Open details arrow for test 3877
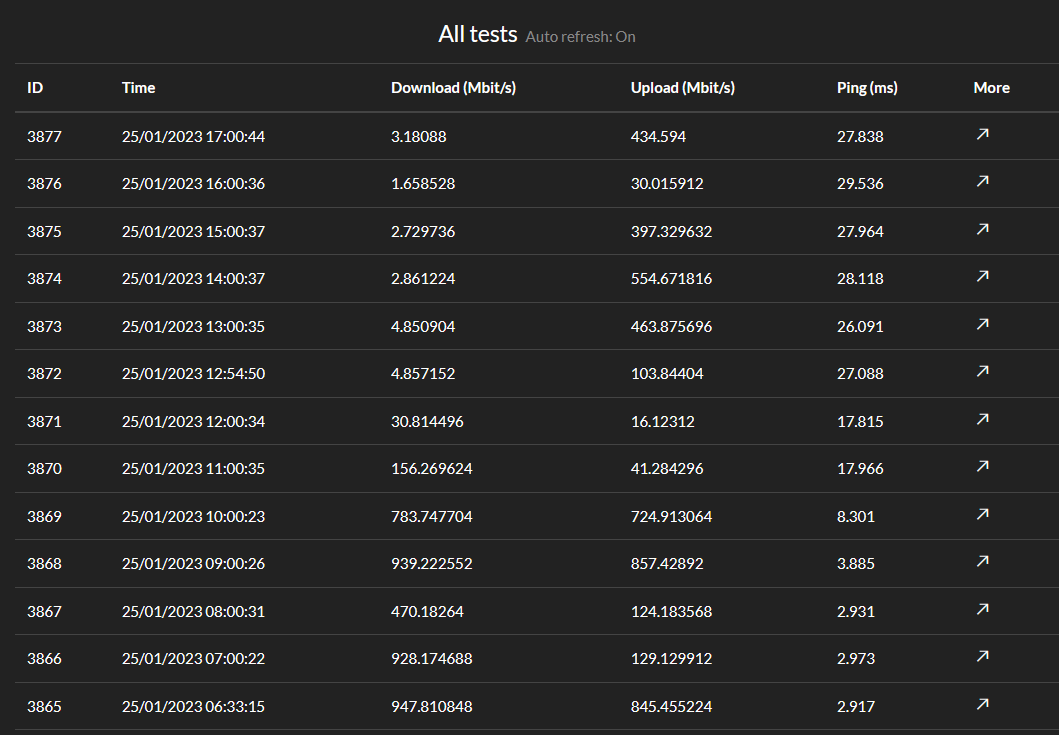 [x=982, y=134]
